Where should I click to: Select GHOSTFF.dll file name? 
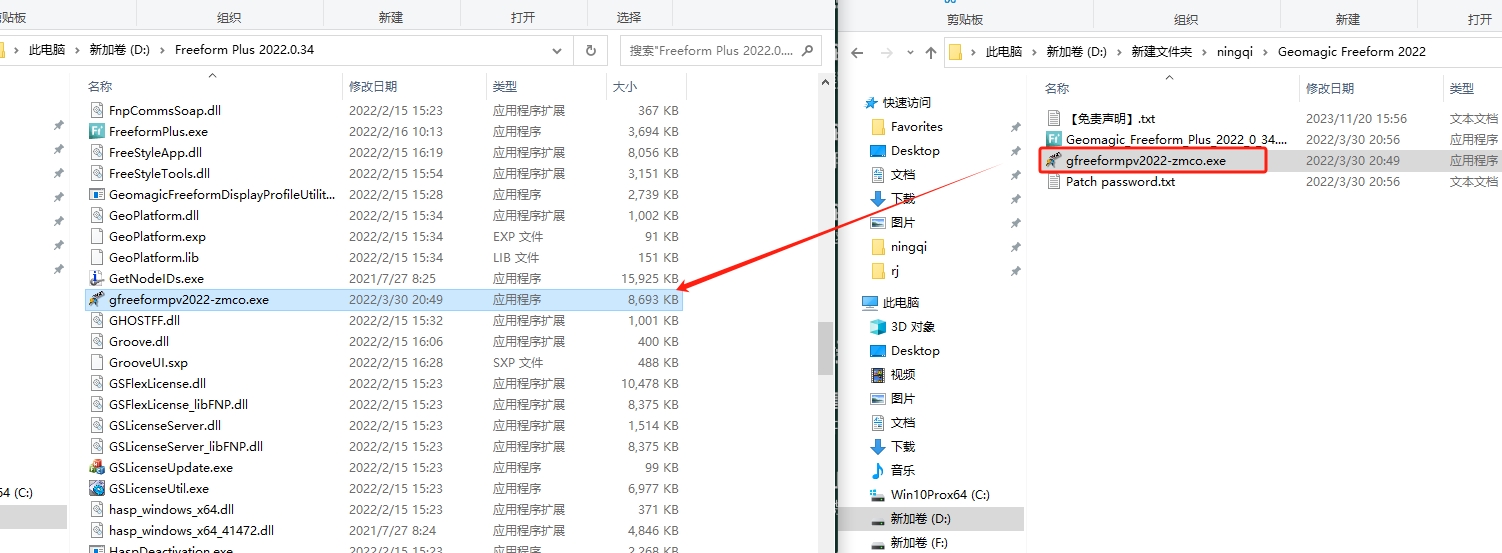coord(144,320)
